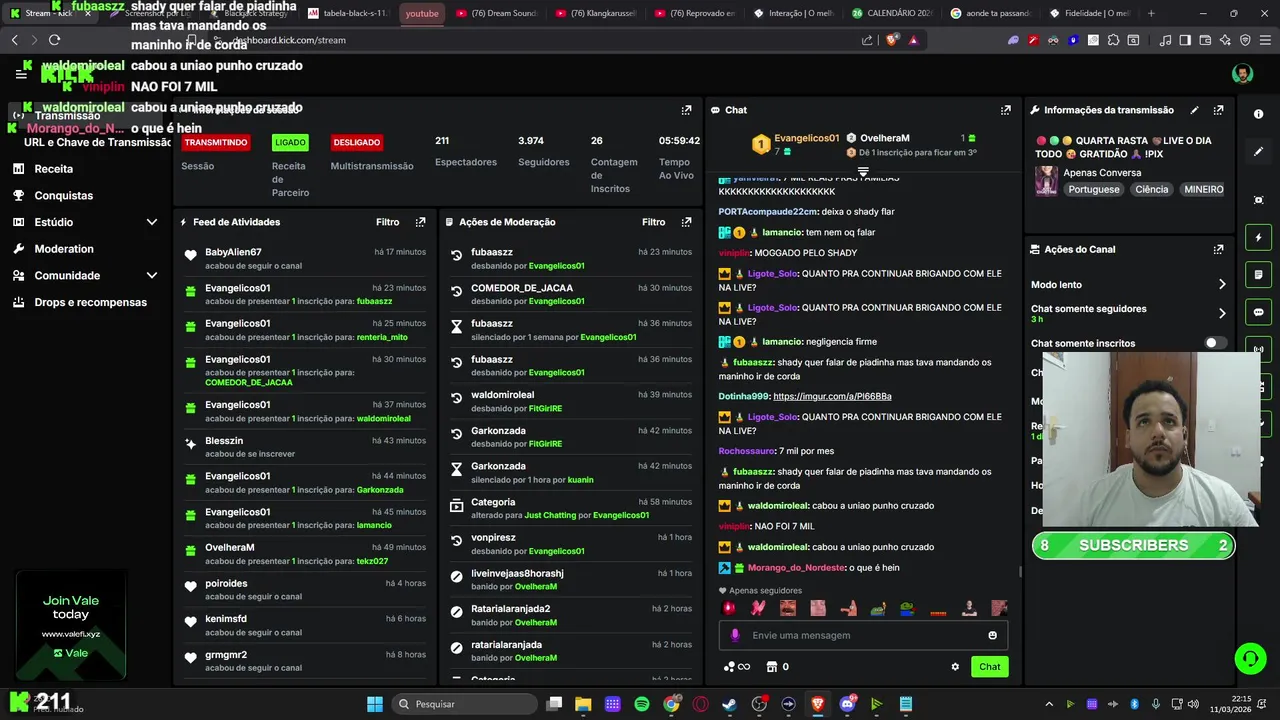
Task: Open the Kick sidebar hamburger menu
Action: tap(21, 74)
